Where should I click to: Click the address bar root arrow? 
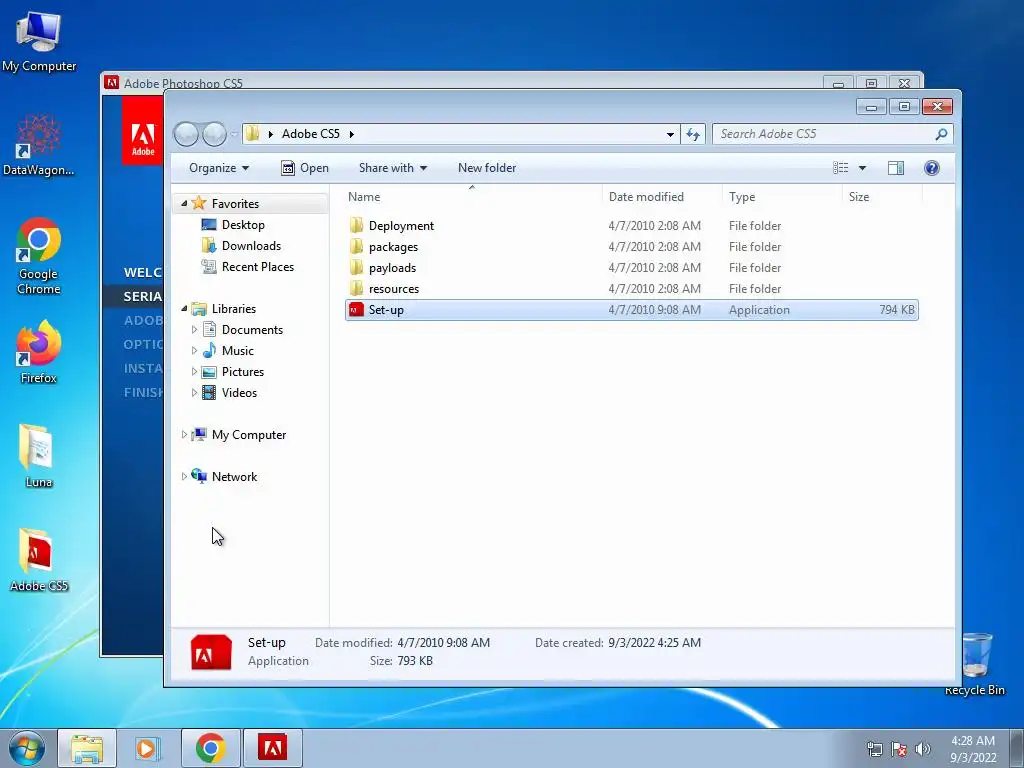tap(270, 134)
